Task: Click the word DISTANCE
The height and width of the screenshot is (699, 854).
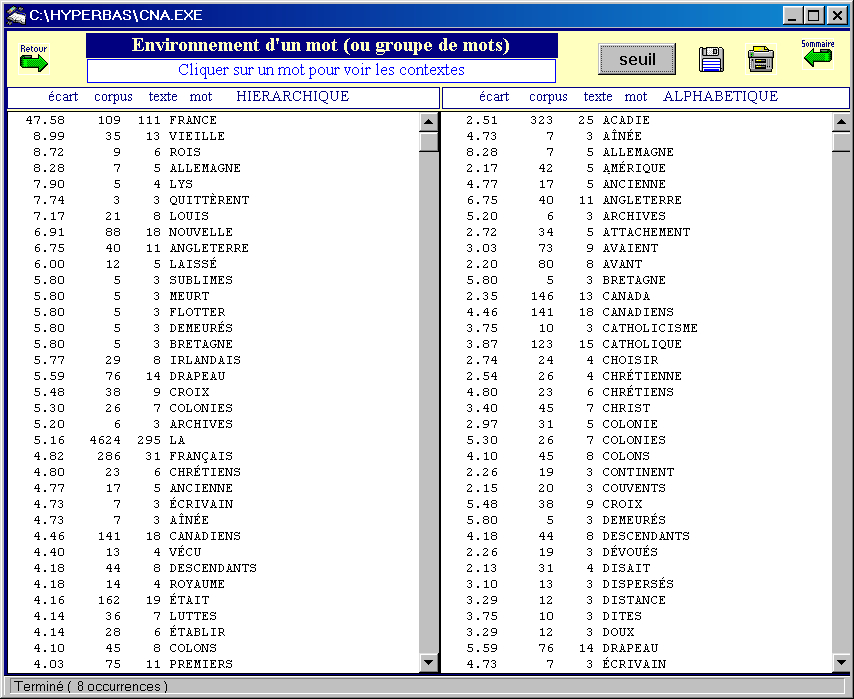Action: tap(634, 600)
